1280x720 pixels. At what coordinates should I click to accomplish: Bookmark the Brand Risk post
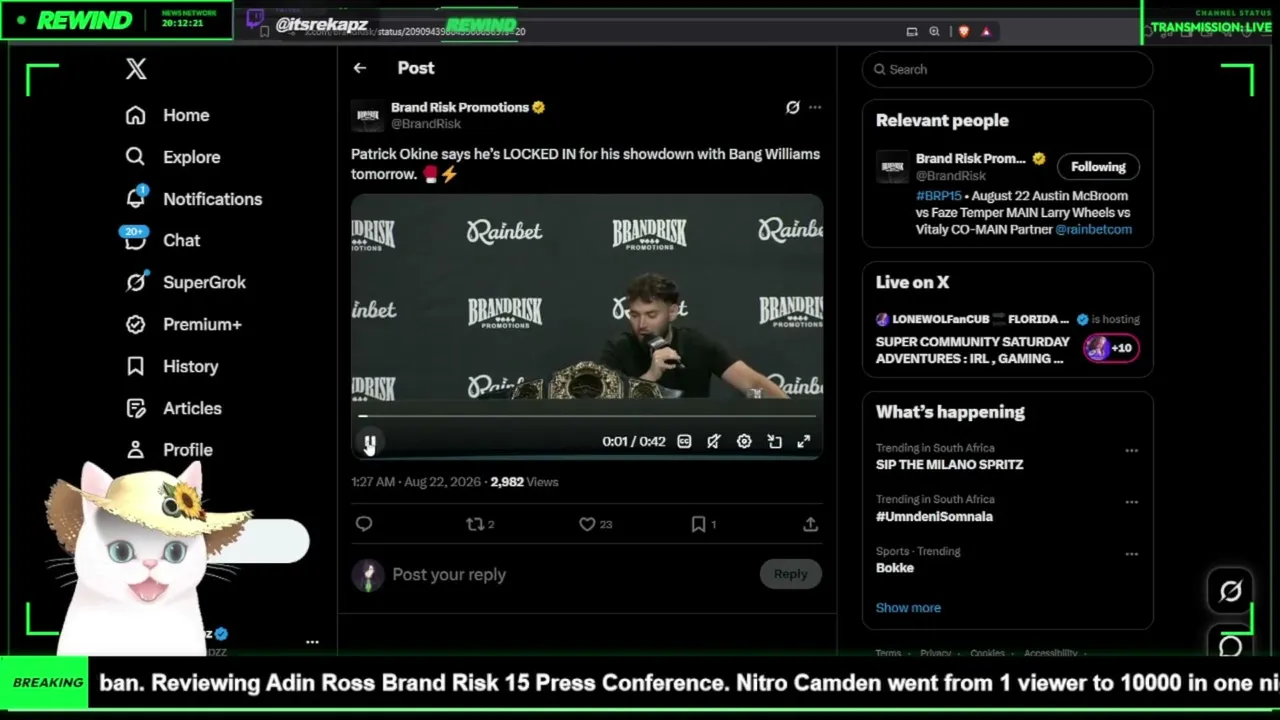point(703,524)
